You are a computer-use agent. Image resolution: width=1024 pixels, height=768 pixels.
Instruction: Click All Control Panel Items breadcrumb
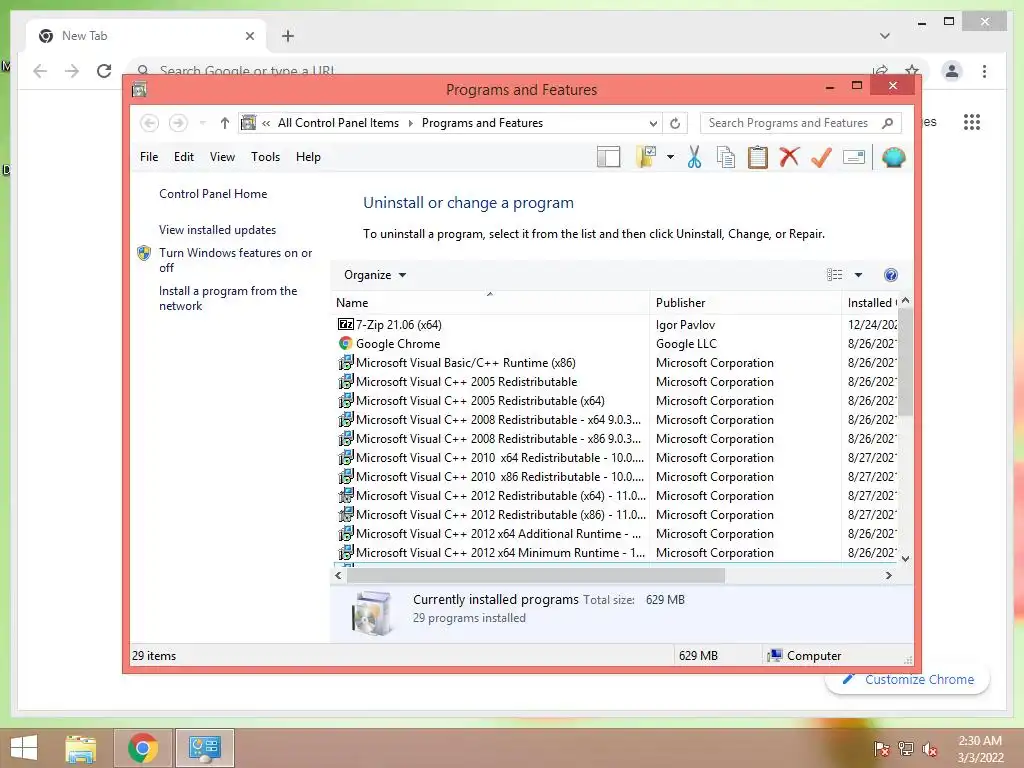pos(338,123)
